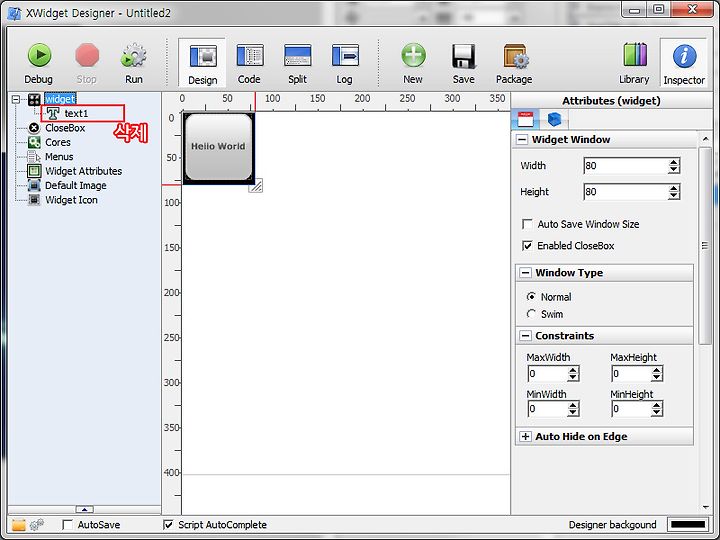Create a New widget element
Image resolution: width=720 pixels, height=540 pixels.
pos(413,63)
